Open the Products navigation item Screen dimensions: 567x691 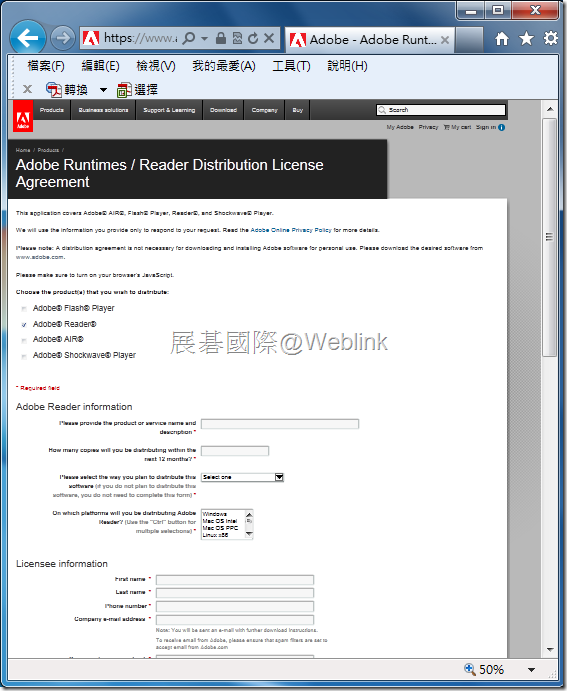52,110
